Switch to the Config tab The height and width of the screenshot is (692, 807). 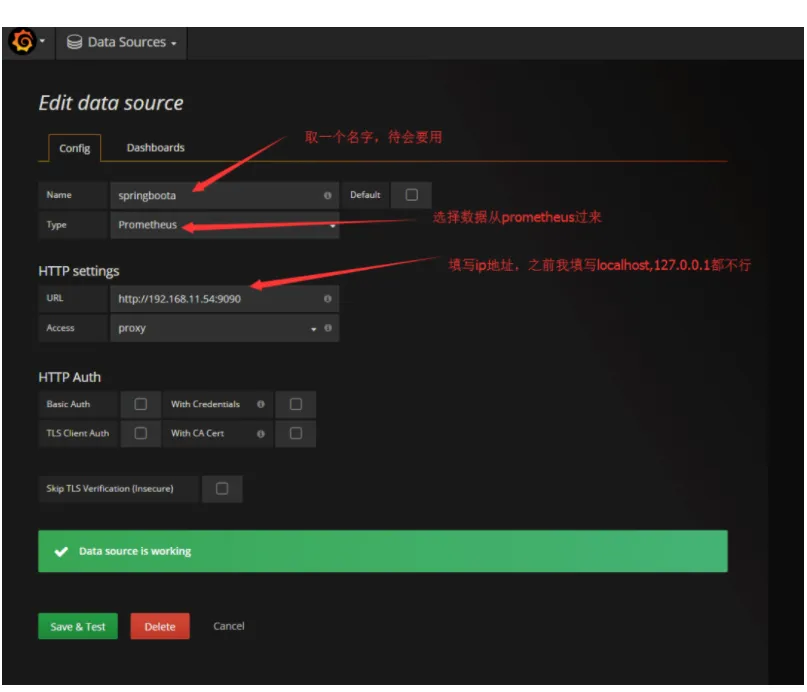pos(75,148)
